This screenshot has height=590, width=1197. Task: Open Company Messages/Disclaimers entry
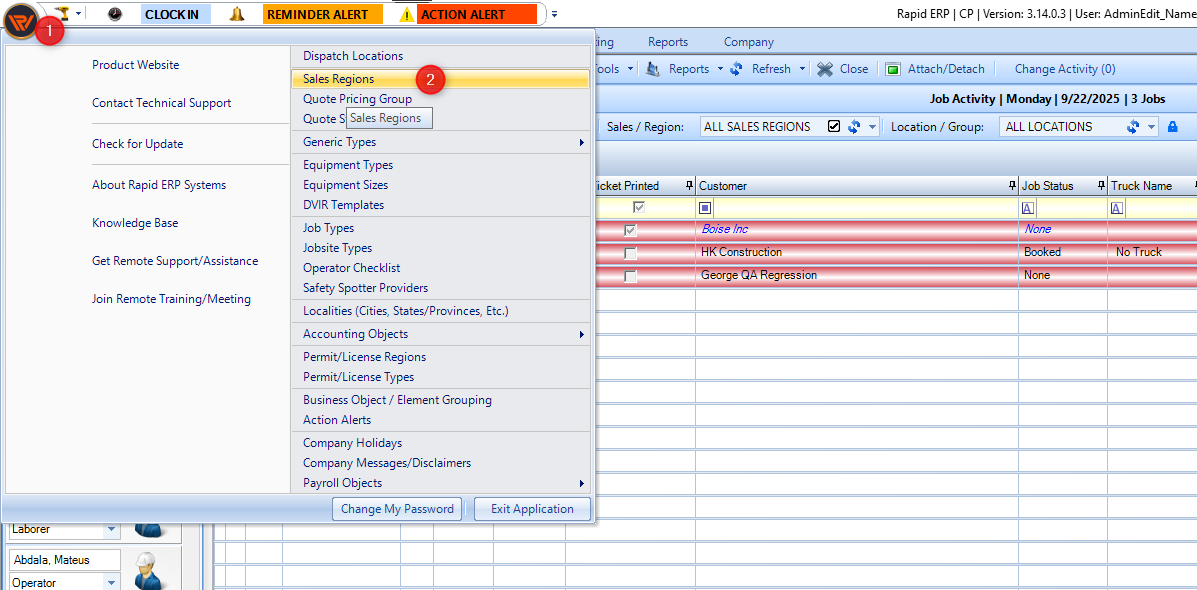coord(440,463)
